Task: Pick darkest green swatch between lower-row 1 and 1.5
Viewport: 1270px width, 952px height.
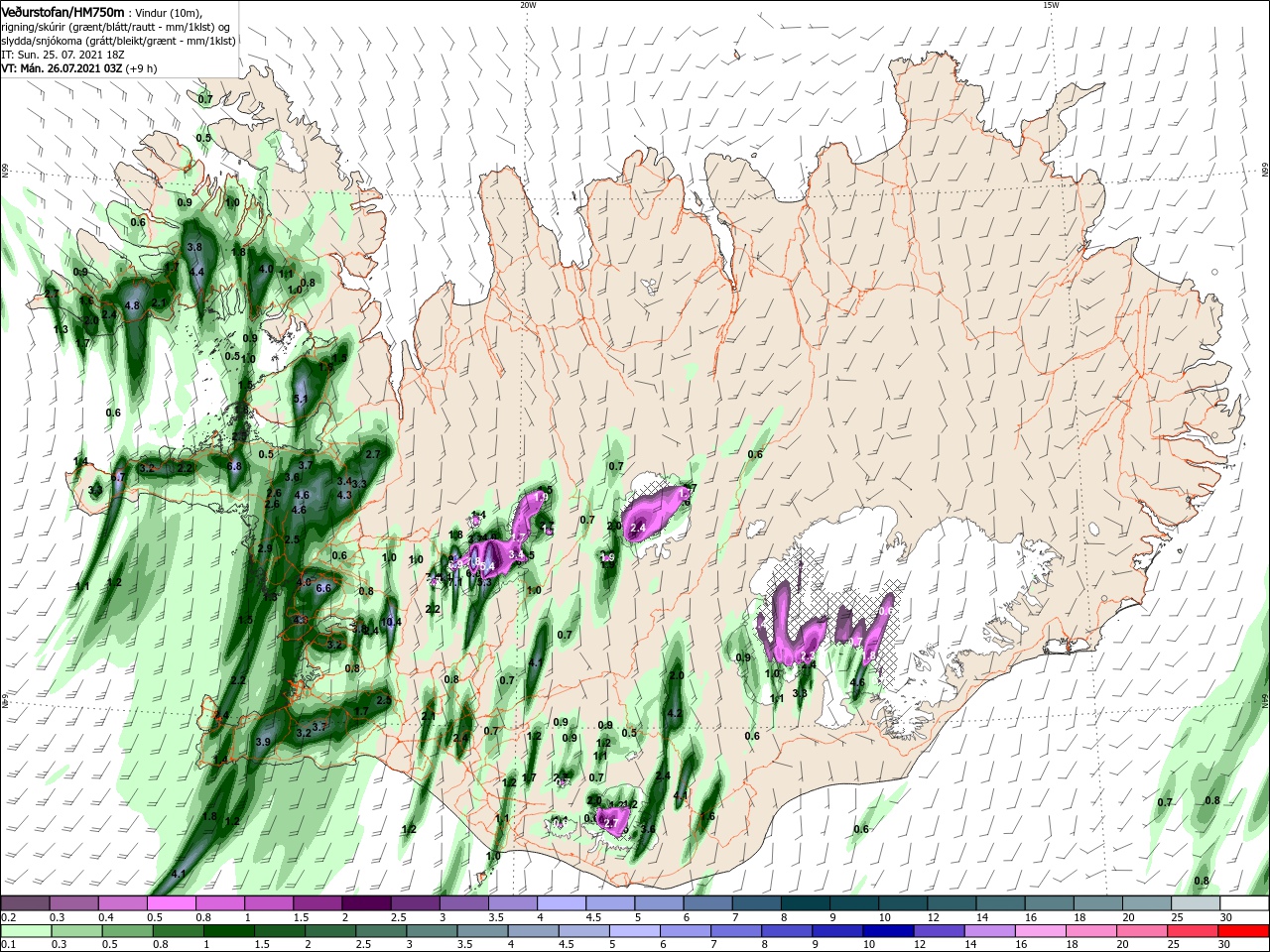Action: [227, 931]
